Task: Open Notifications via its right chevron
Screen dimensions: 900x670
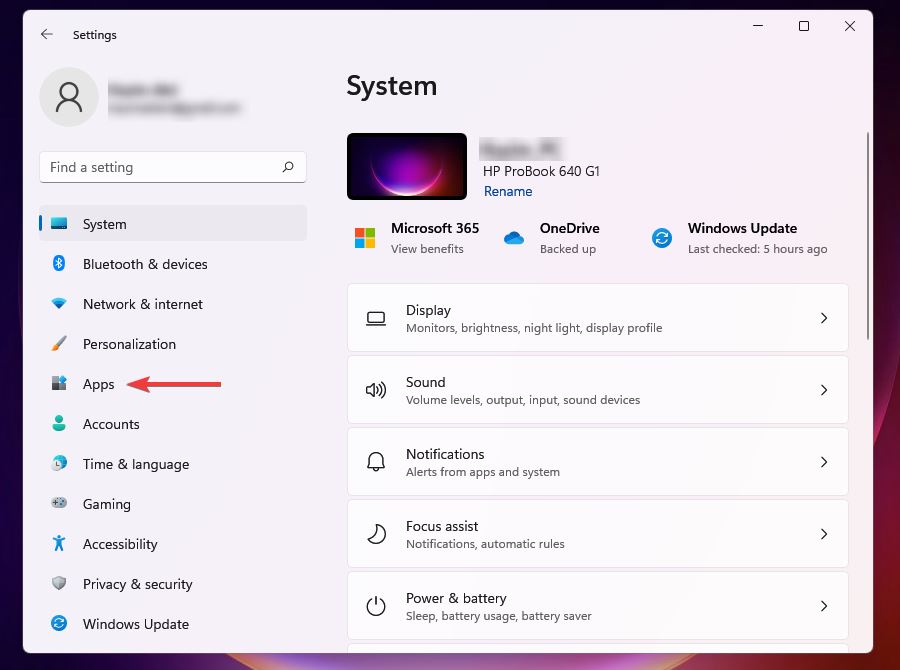Action: pyautogui.click(x=824, y=461)
